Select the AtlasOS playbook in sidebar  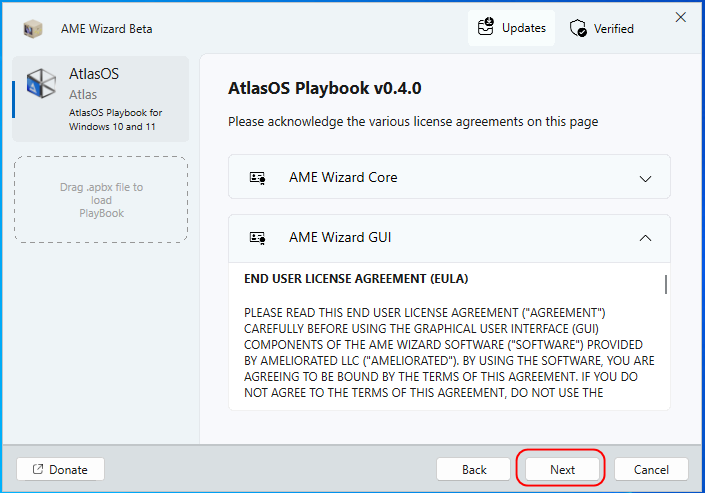pyautogui.click(x=101, y=99)
